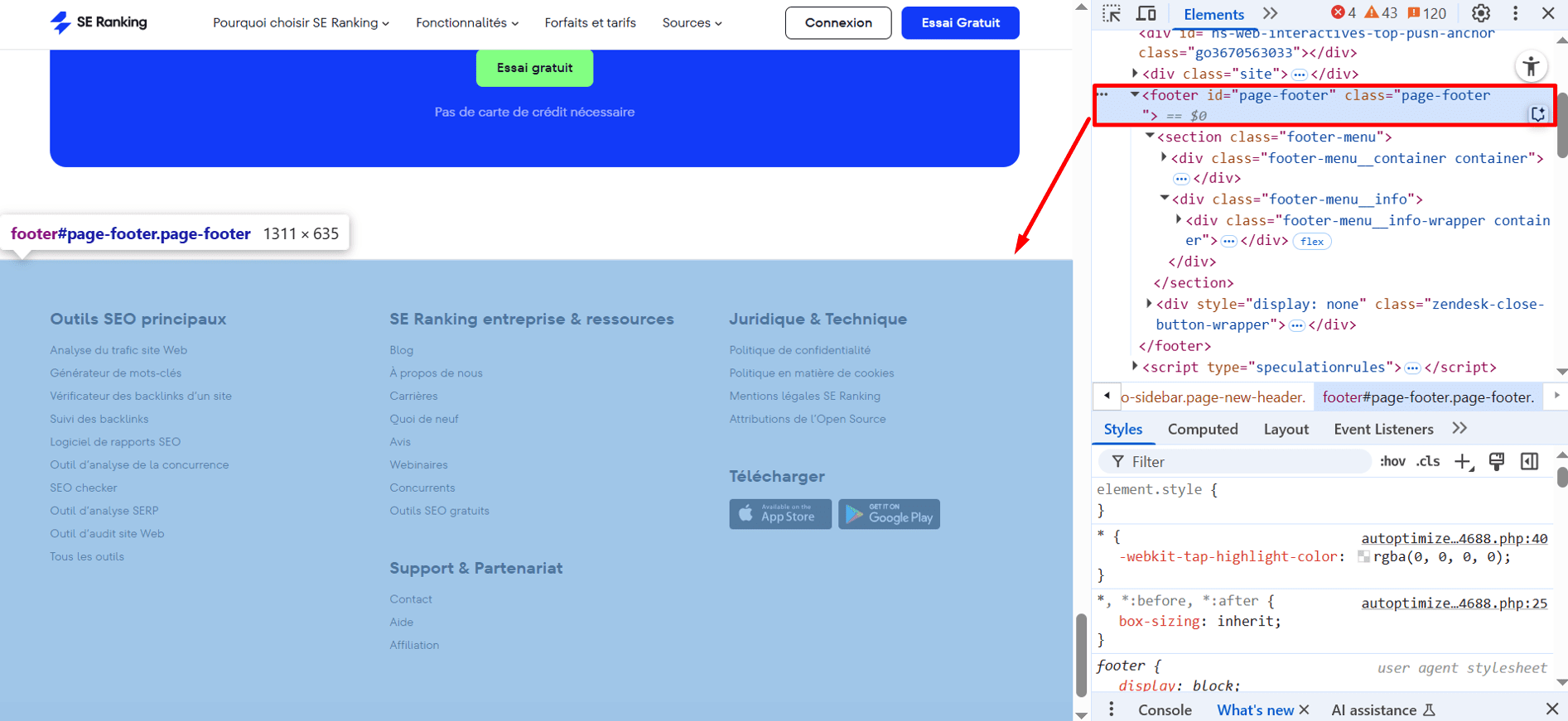Collapse the section footer-menu node
Viewport: 1568px width, 721px height.
[1150, 136]
